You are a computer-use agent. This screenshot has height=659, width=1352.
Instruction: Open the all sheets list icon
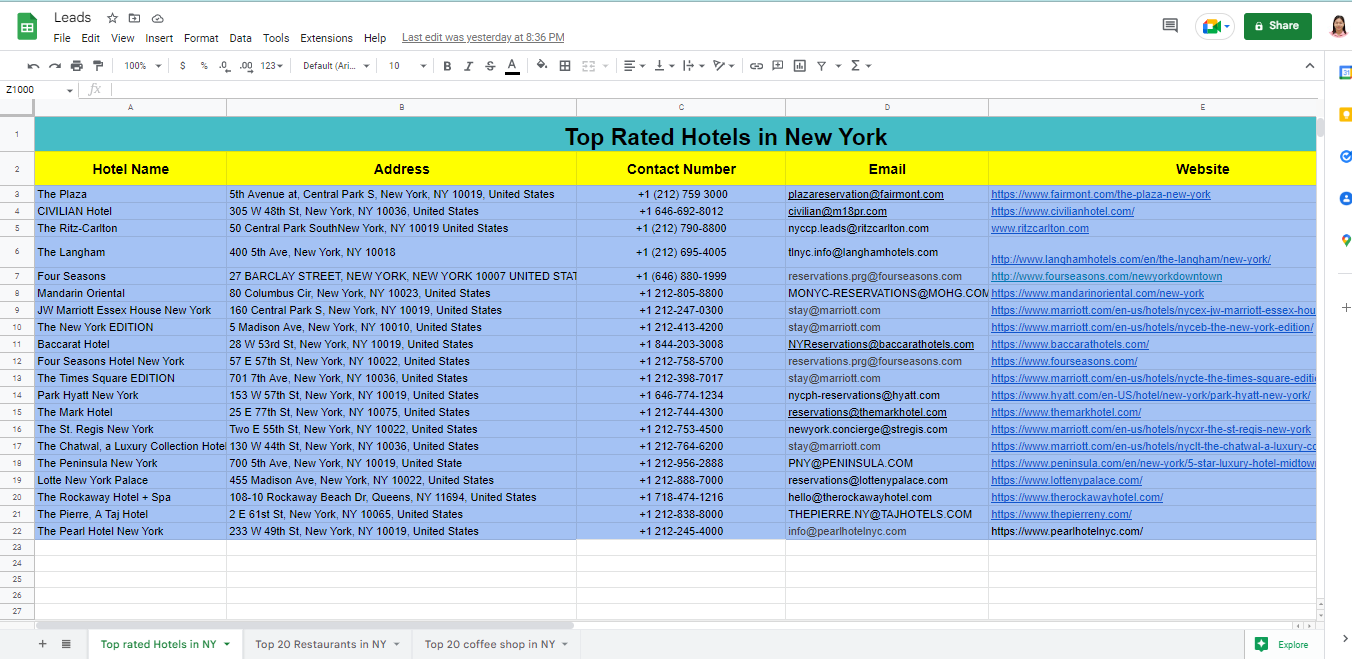click(66, 644)
